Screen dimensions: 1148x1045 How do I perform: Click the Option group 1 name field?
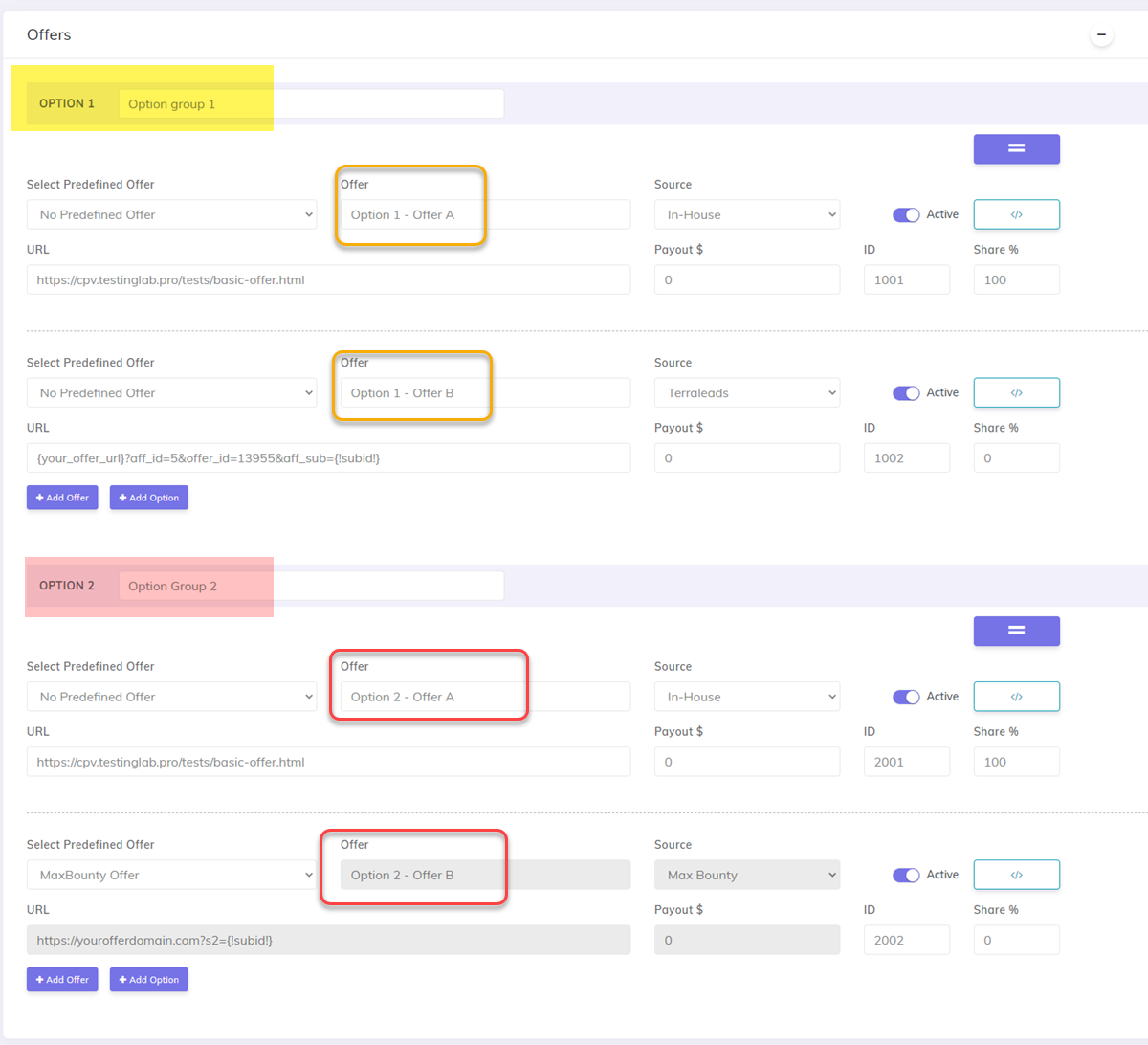pos(311,102)
